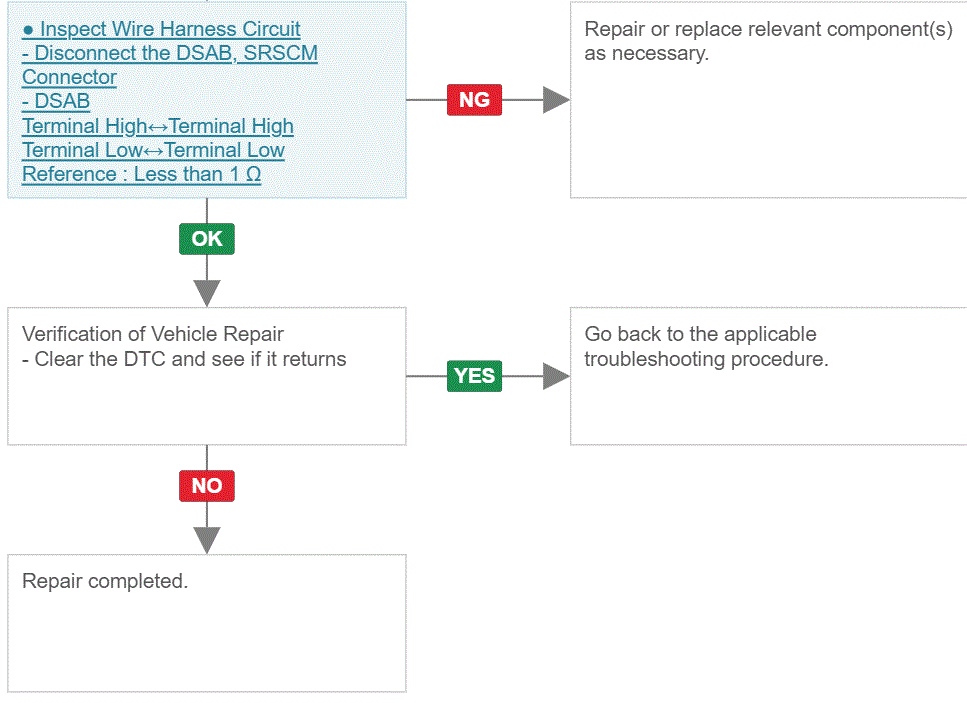Click the green YES badge
The width and height of the screenshot is (967, 703).
click(474, 376)
